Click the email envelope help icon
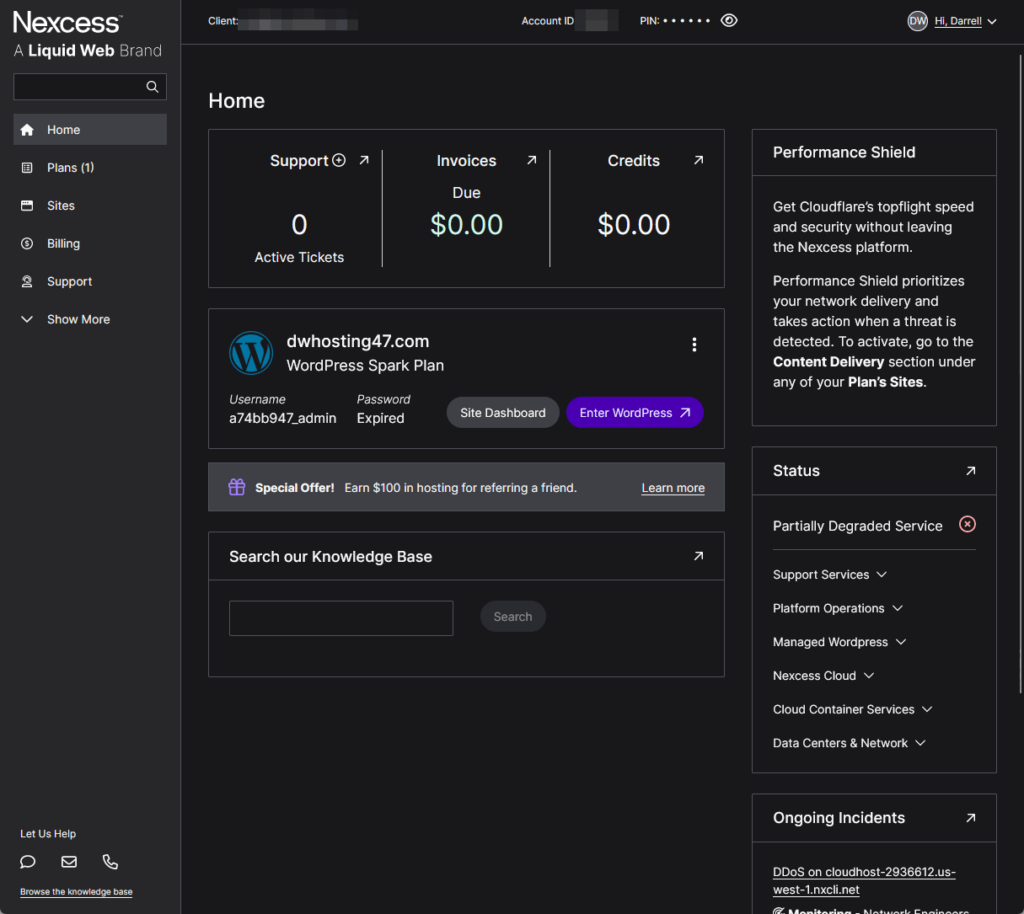 point(69,862)
